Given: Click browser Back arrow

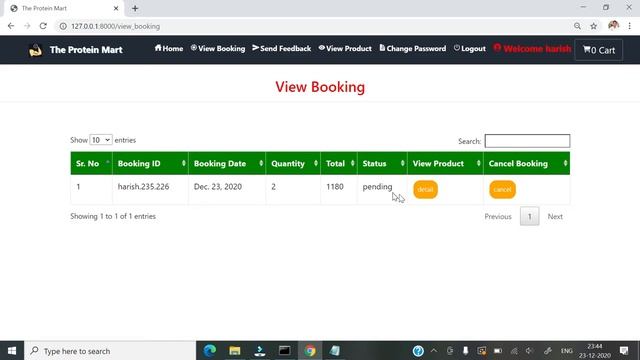Looking at the screenshot, I should tap(11, 26).
